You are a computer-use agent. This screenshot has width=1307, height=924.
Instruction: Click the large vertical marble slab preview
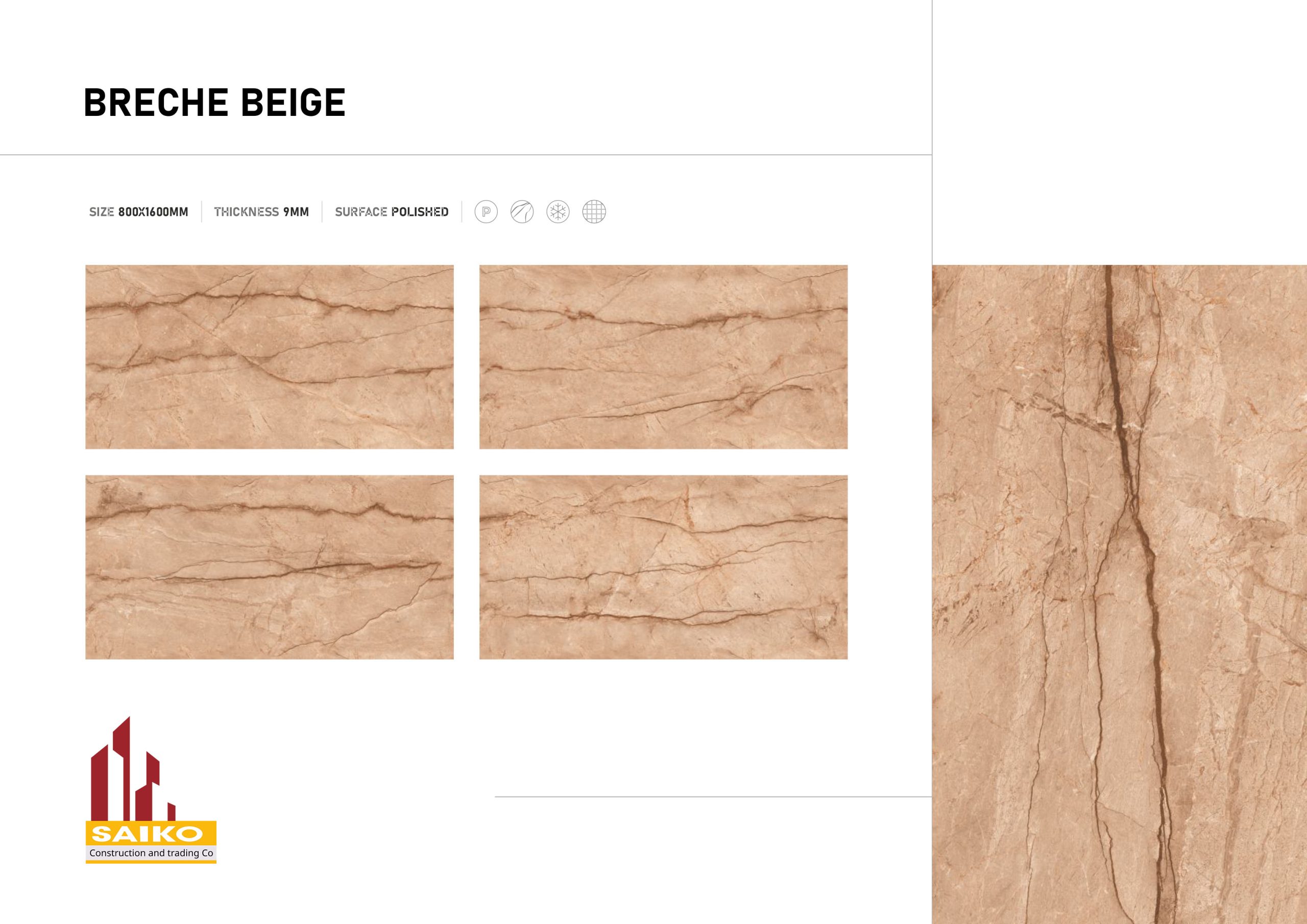point(1119,594)
